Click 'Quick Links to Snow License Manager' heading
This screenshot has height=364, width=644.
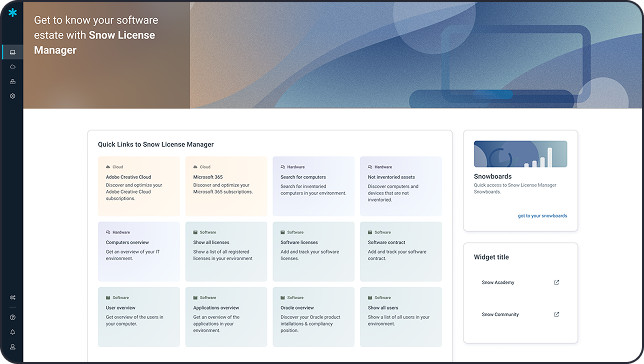coord(156,144)
